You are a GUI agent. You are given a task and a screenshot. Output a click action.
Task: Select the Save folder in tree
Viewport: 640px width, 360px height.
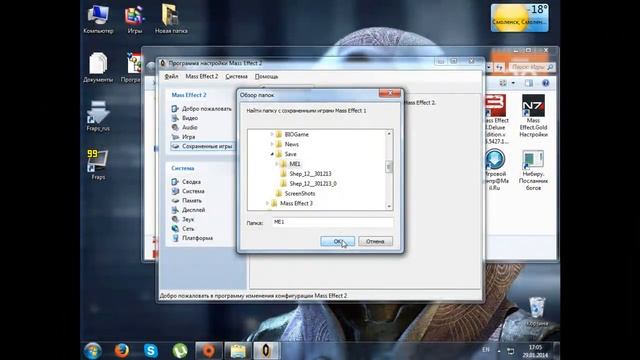point(286,154)
